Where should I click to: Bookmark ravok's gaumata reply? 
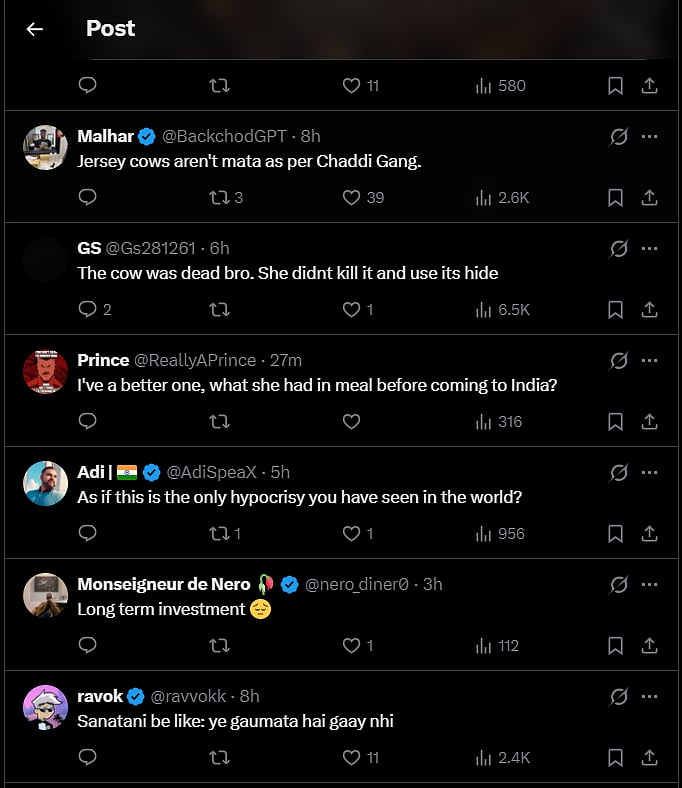coord(616,758)
